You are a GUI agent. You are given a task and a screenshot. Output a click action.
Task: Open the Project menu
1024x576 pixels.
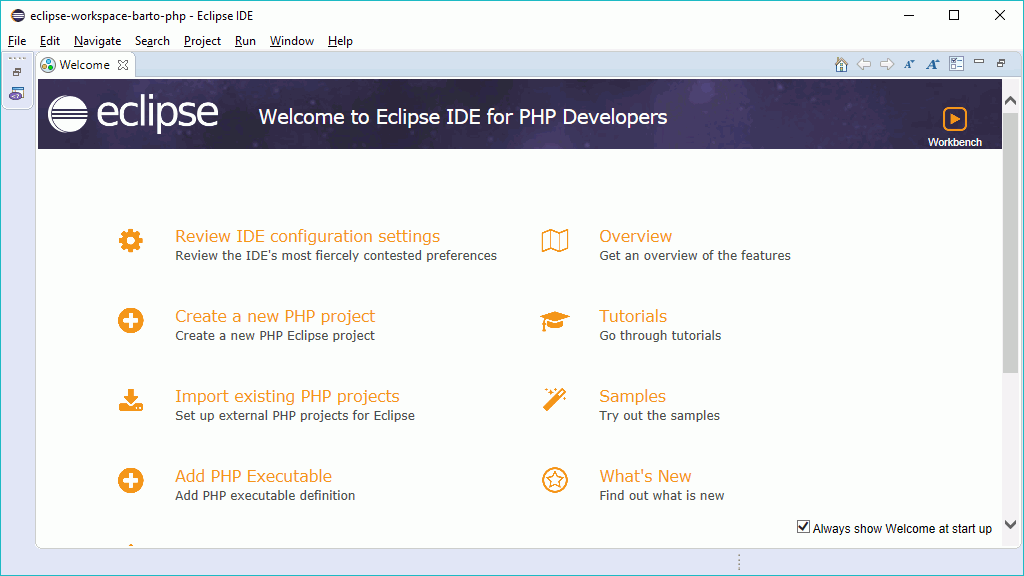202,40
